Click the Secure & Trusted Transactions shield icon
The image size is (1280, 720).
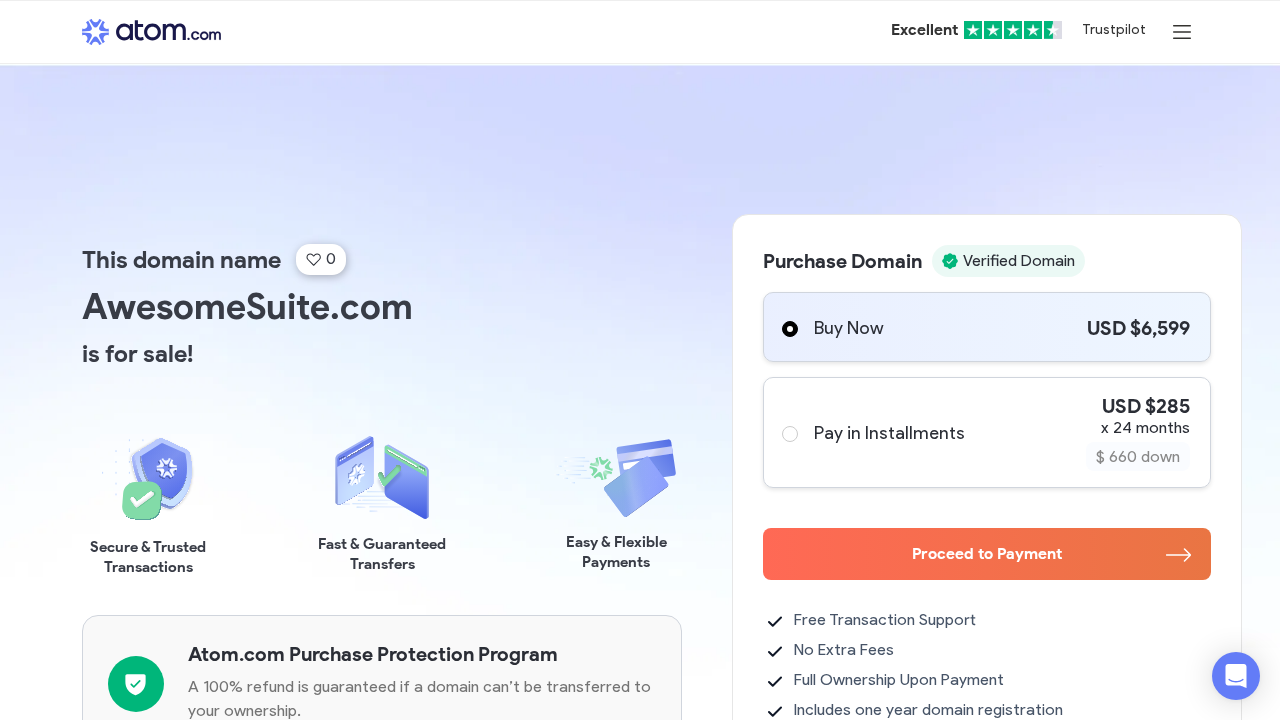click(x=149, y=478)
